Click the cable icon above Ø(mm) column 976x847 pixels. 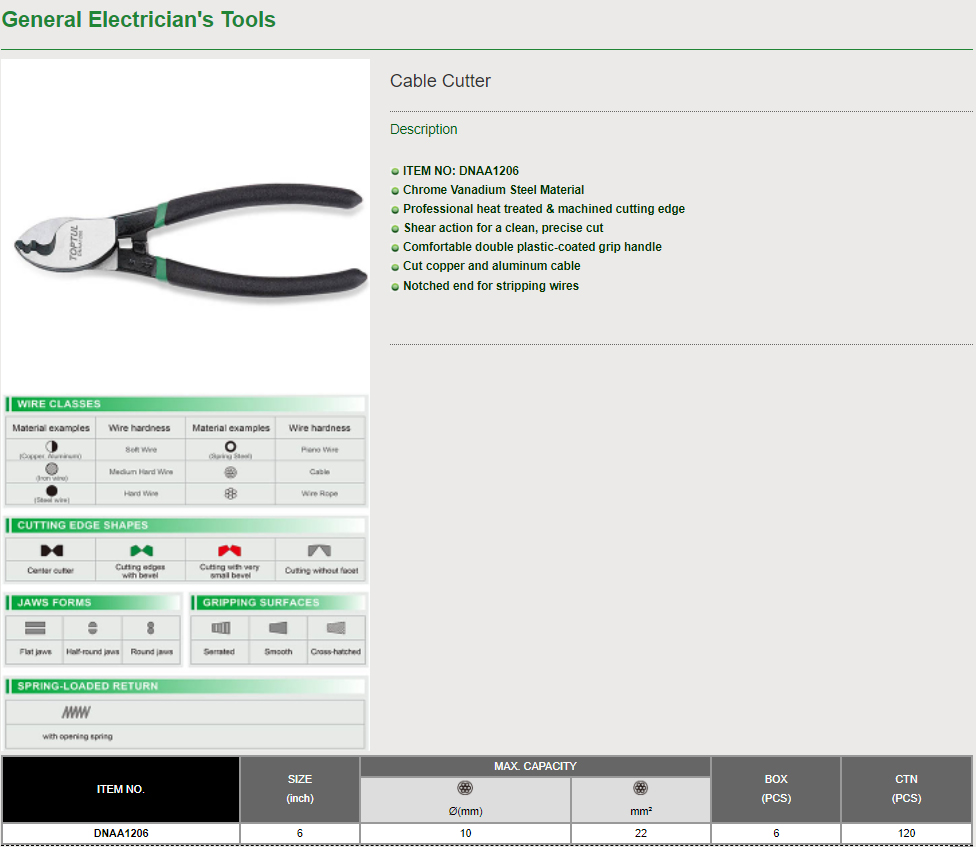465,788
